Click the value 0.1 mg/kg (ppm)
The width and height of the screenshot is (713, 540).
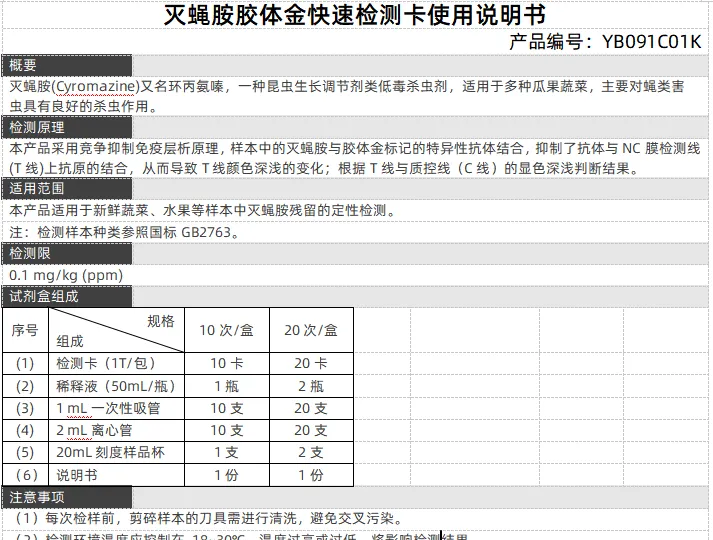[66, 275]
